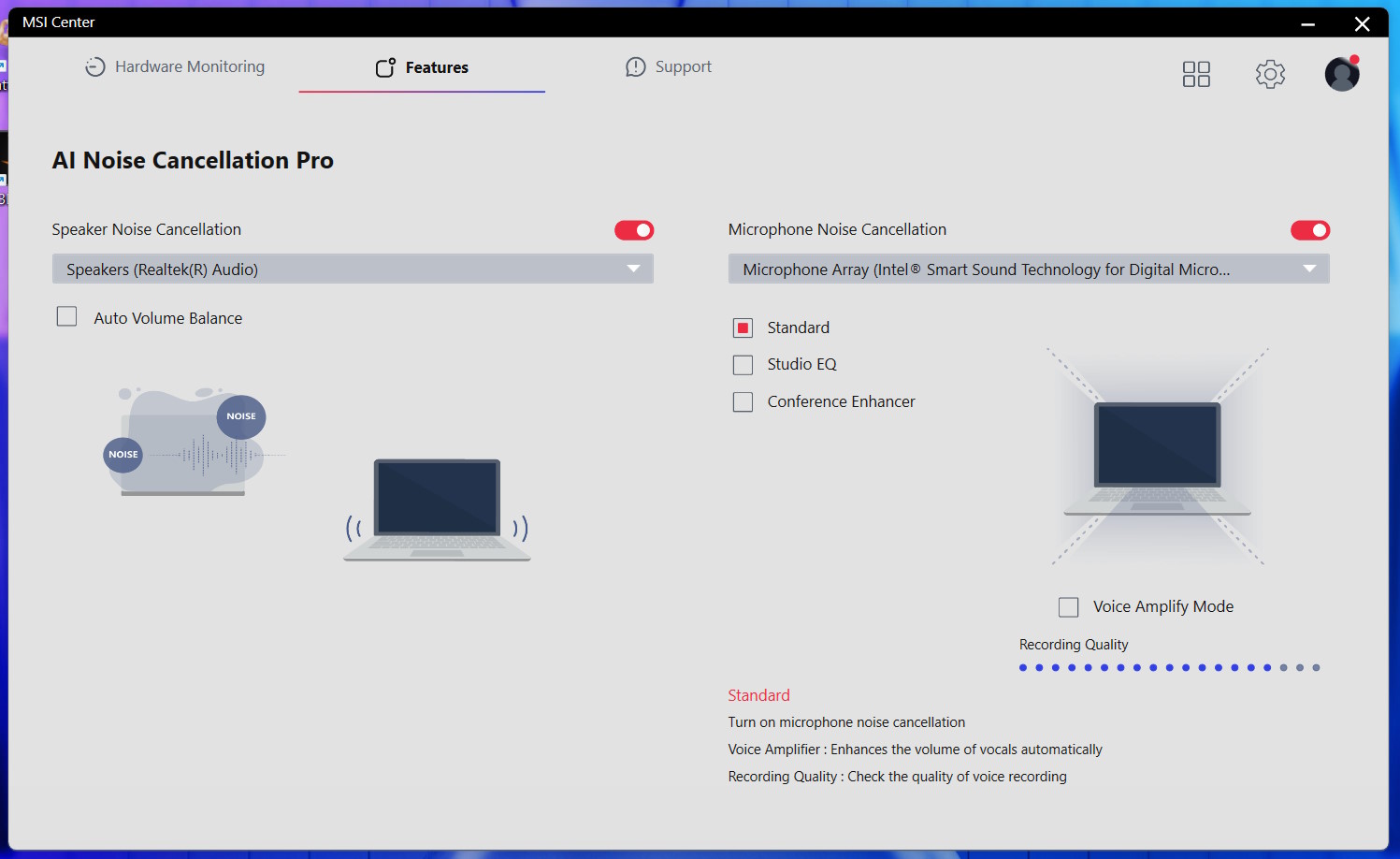Click the Speaker Noise Cancellation label
Image resolution: width=1400 pixels, height=859 pixels.
coord(147,229)
